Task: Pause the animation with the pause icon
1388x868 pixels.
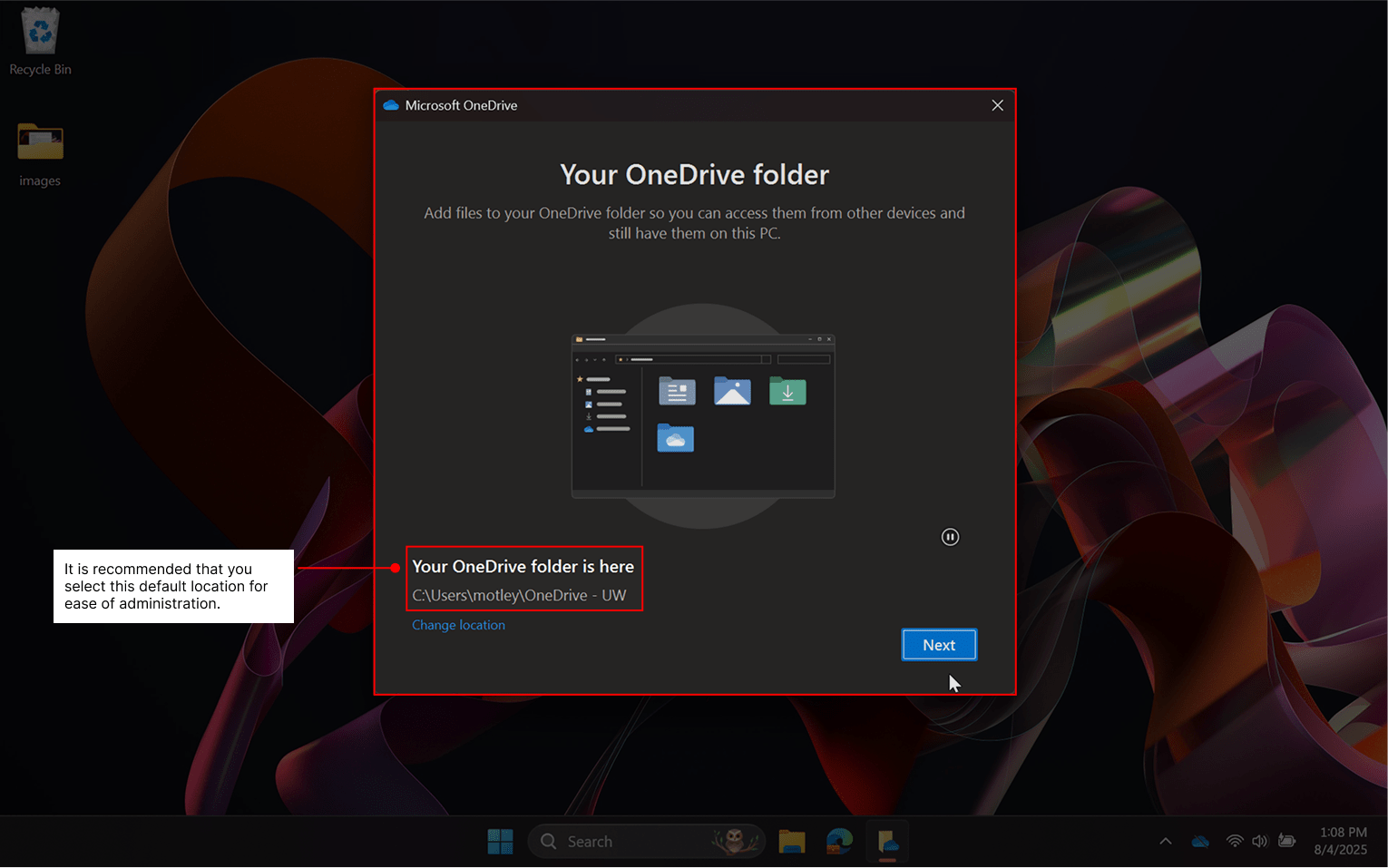Action: 950,537
